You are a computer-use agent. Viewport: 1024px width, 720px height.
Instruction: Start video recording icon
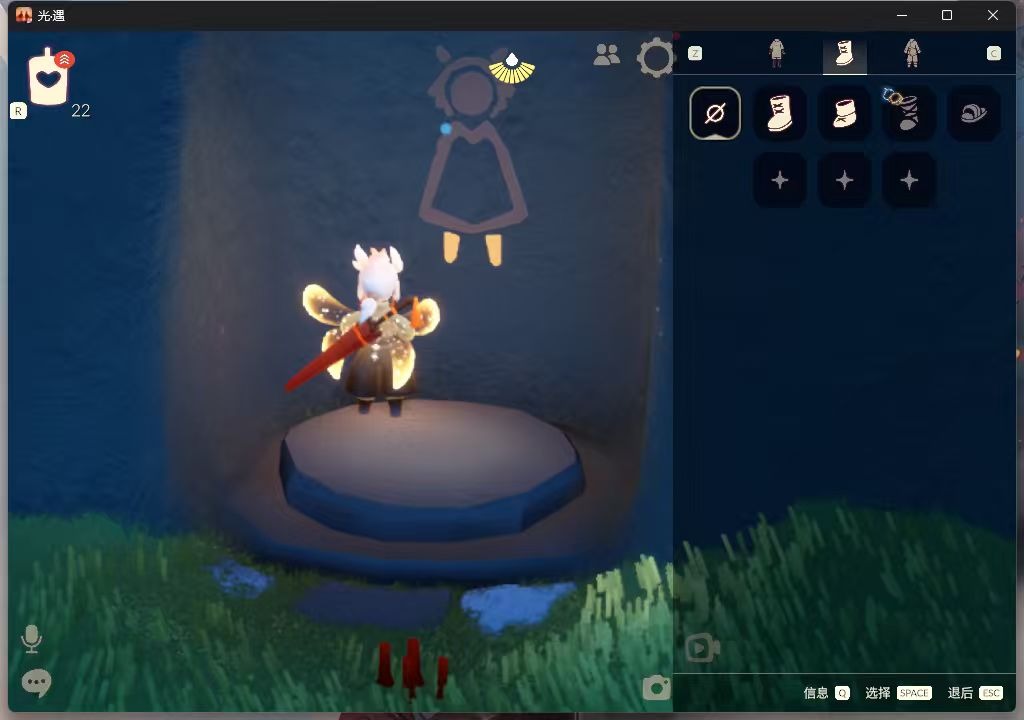[x=702, y=648]
